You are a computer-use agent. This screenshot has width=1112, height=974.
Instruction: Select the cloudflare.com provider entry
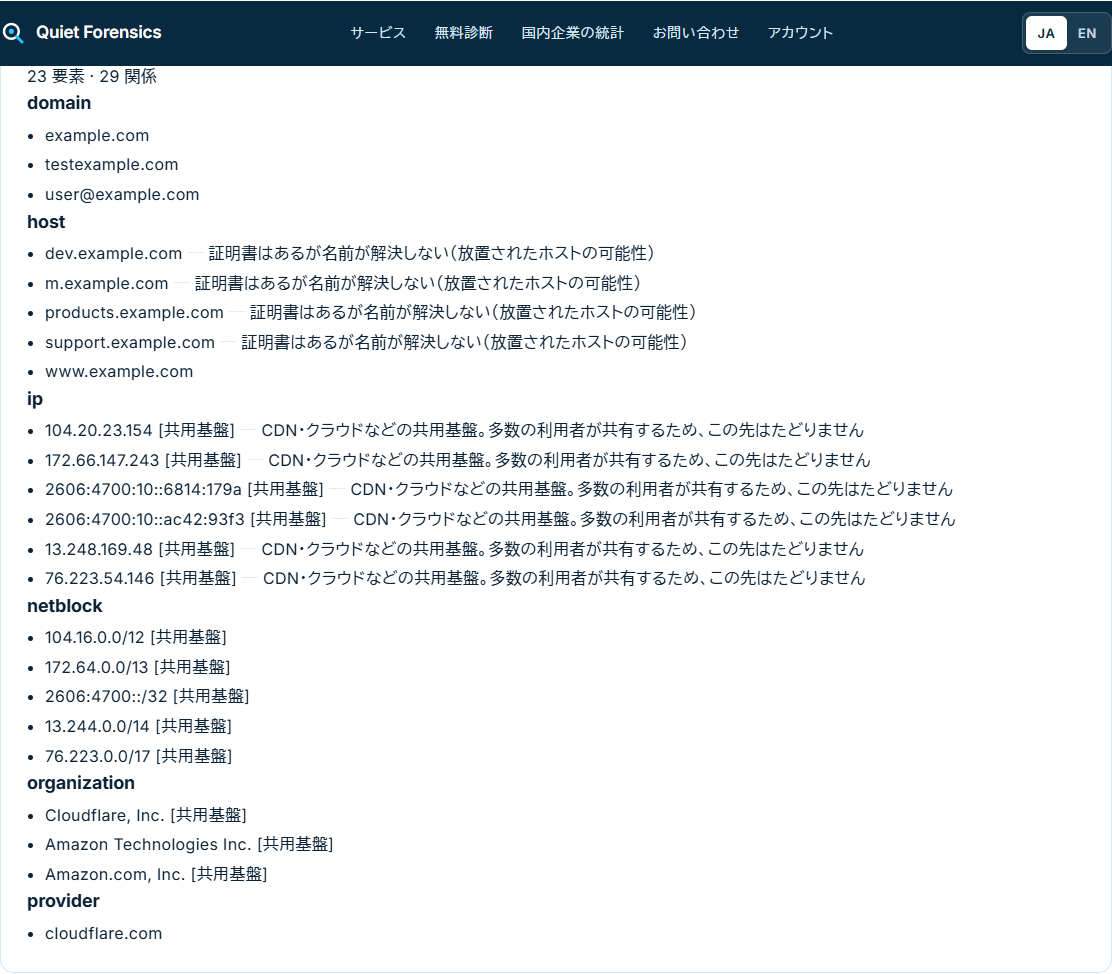pos(104,934)
